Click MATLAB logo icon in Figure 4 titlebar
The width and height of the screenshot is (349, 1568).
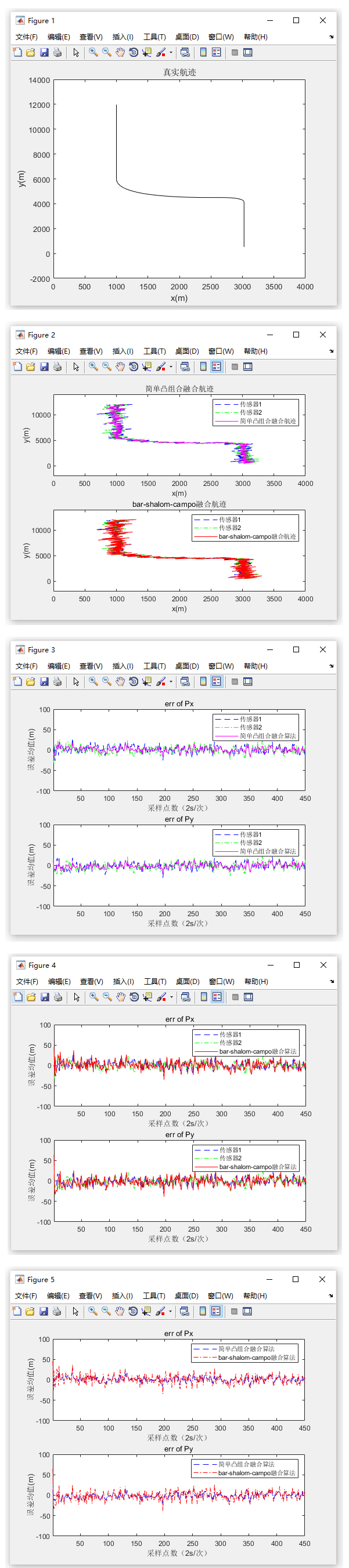click(20, 965)
